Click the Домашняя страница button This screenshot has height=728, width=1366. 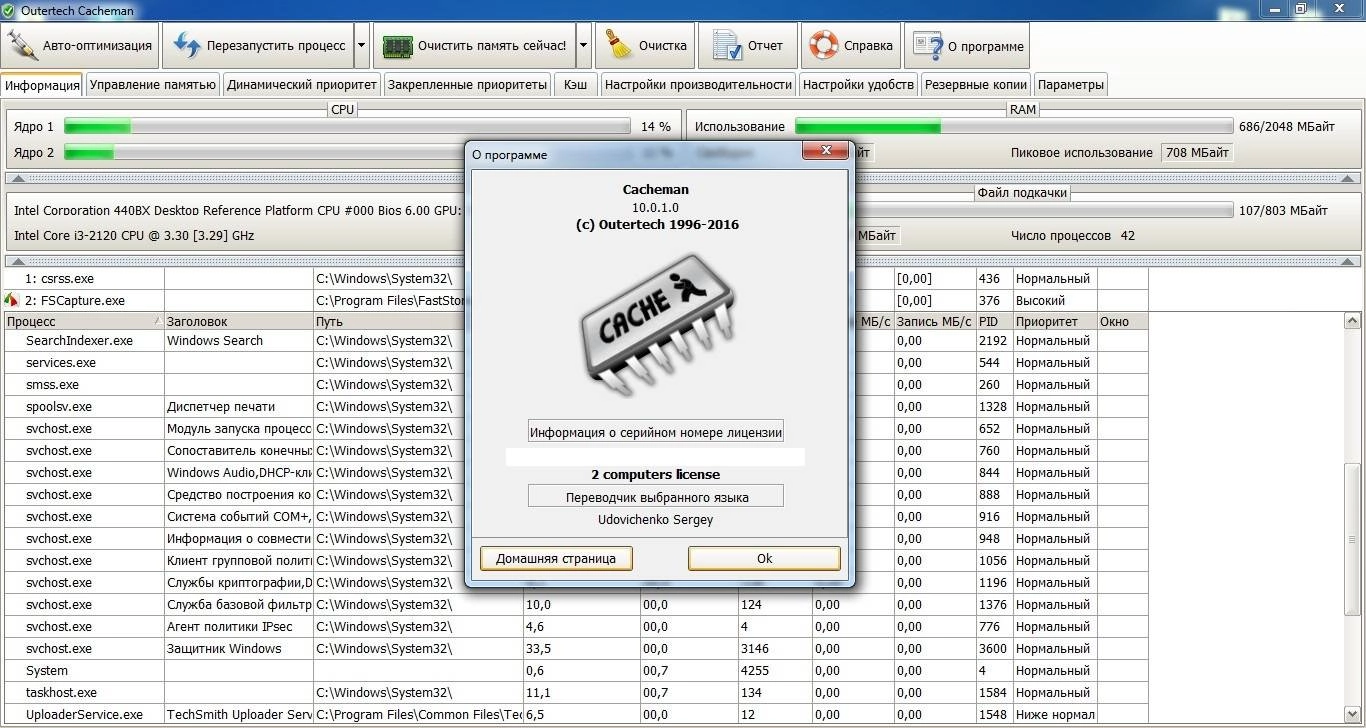[x=556, y=558]
